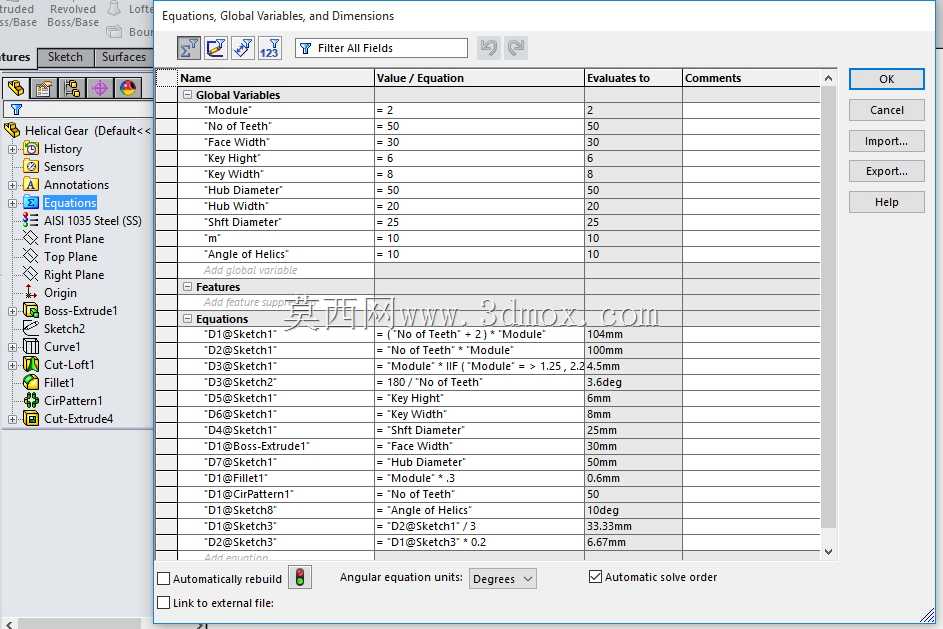Click the Import... button

(886, 141)
